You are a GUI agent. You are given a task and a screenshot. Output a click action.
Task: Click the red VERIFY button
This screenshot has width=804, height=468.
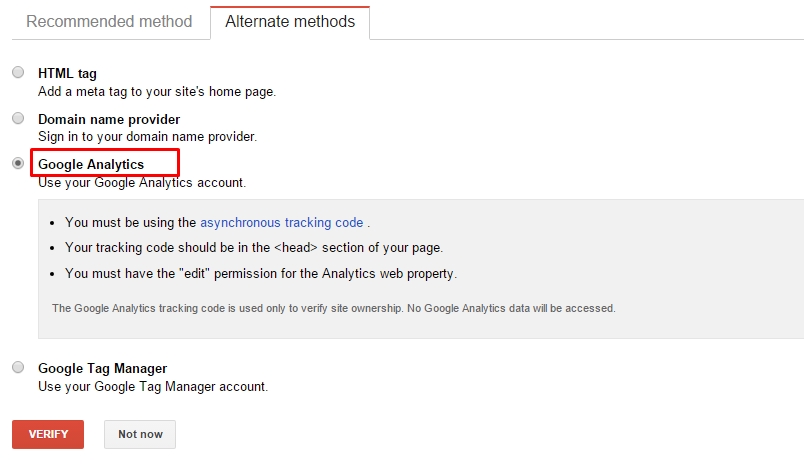tap(48, 434)
